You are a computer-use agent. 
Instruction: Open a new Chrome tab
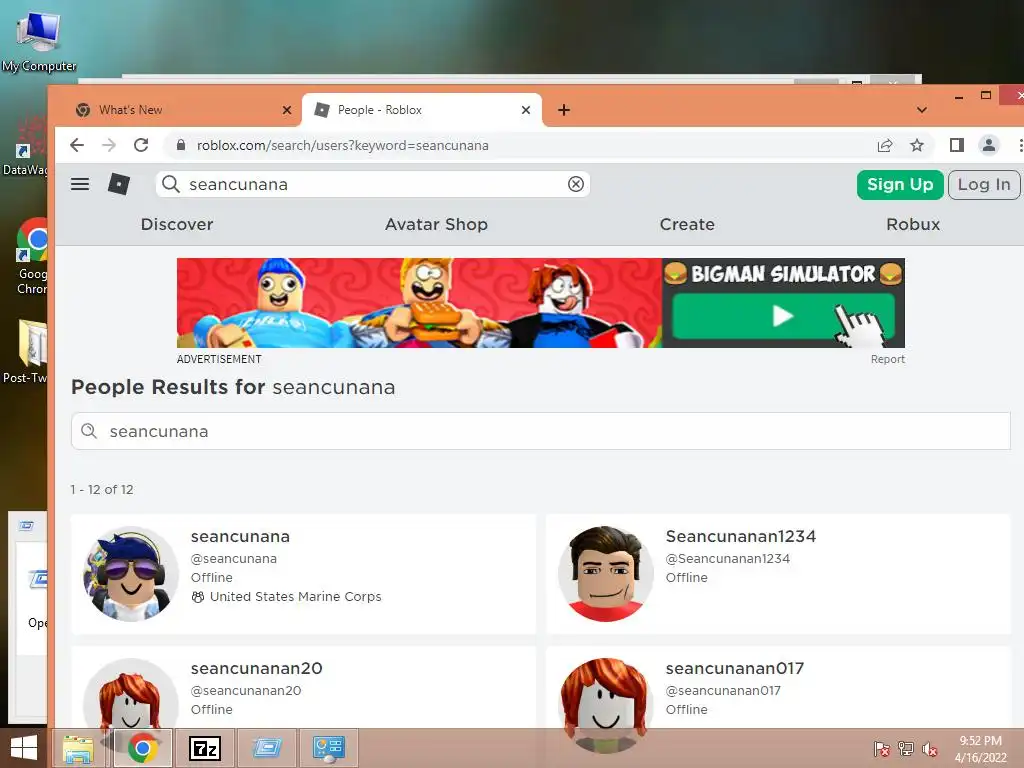pyautogui.click(x=564, y=110)
